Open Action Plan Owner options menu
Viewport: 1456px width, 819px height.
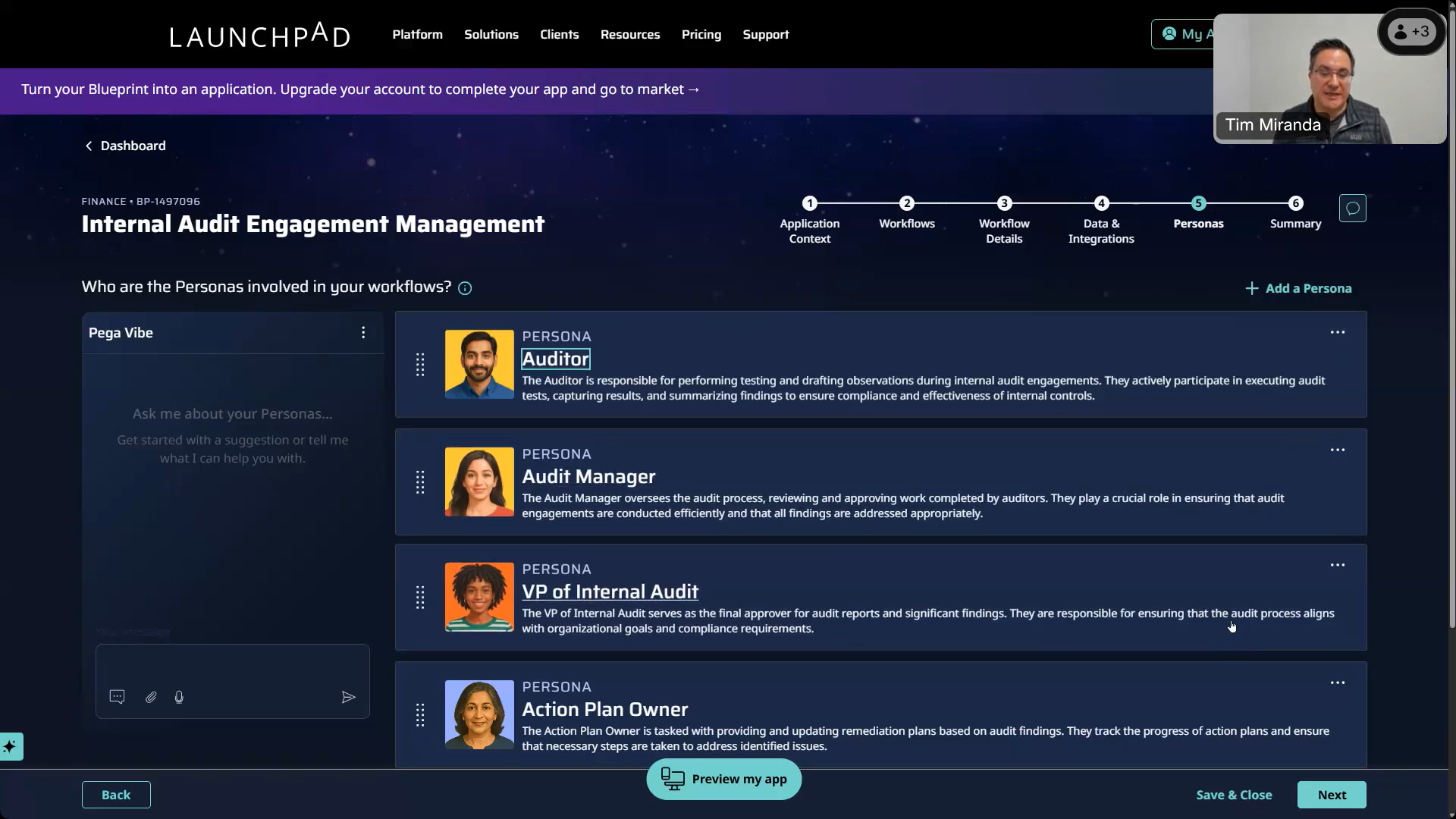[x=1337, y=683]
